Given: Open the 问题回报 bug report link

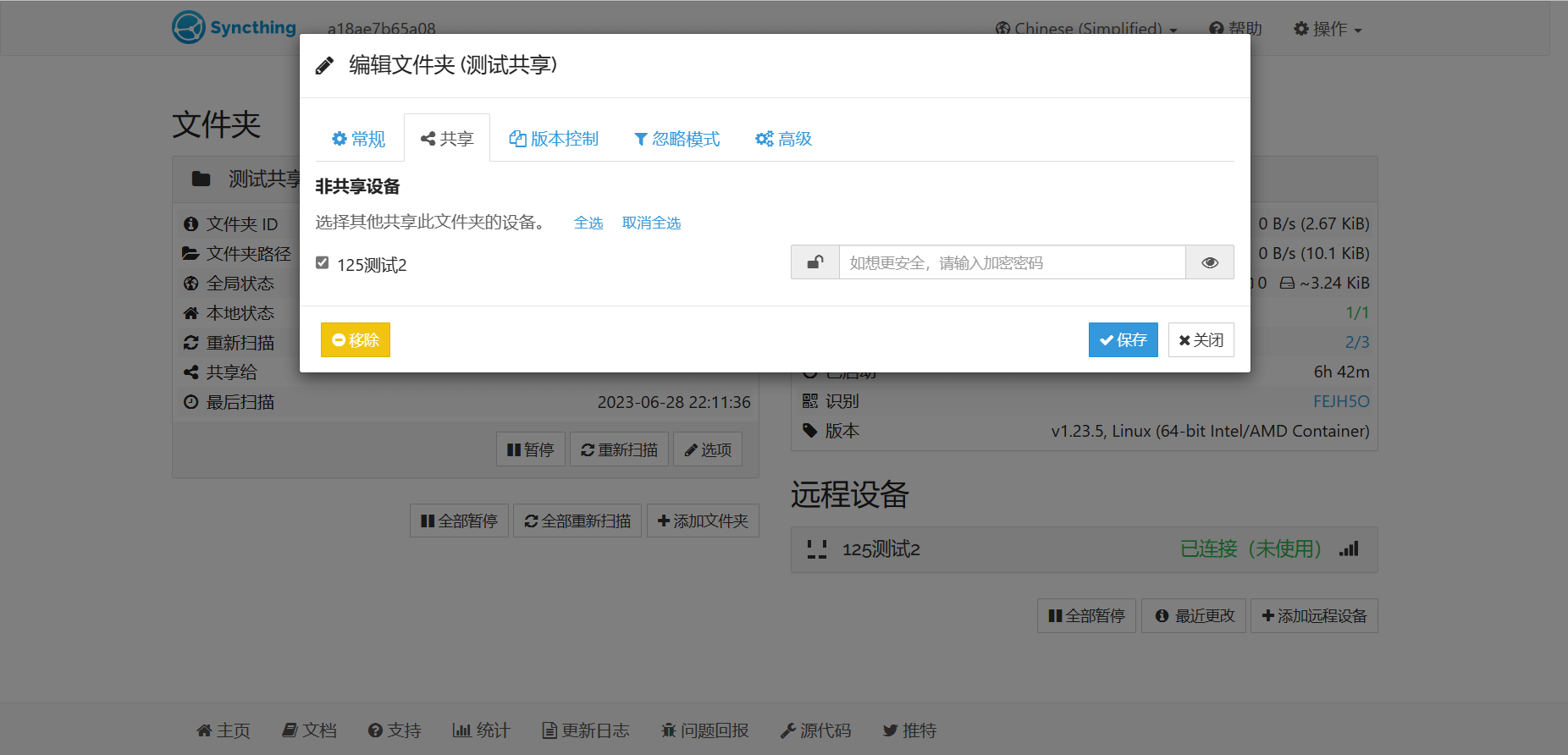Looking at the screenshot, I should pos(704,730).
